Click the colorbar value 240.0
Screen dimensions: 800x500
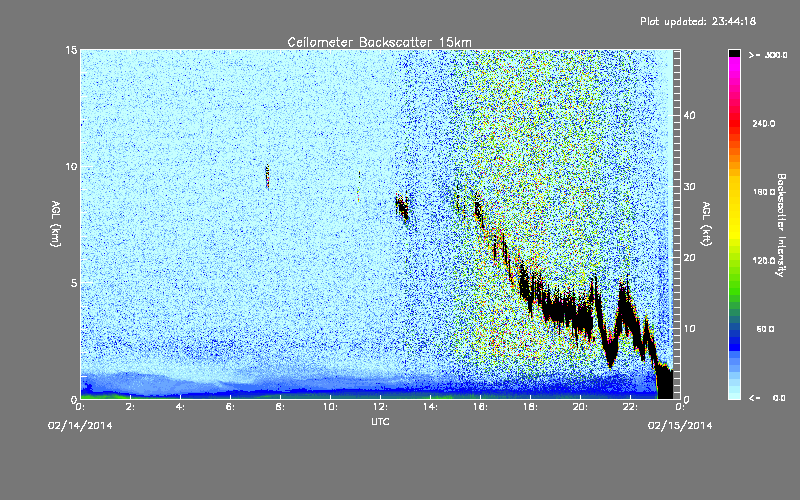point(764,124)
